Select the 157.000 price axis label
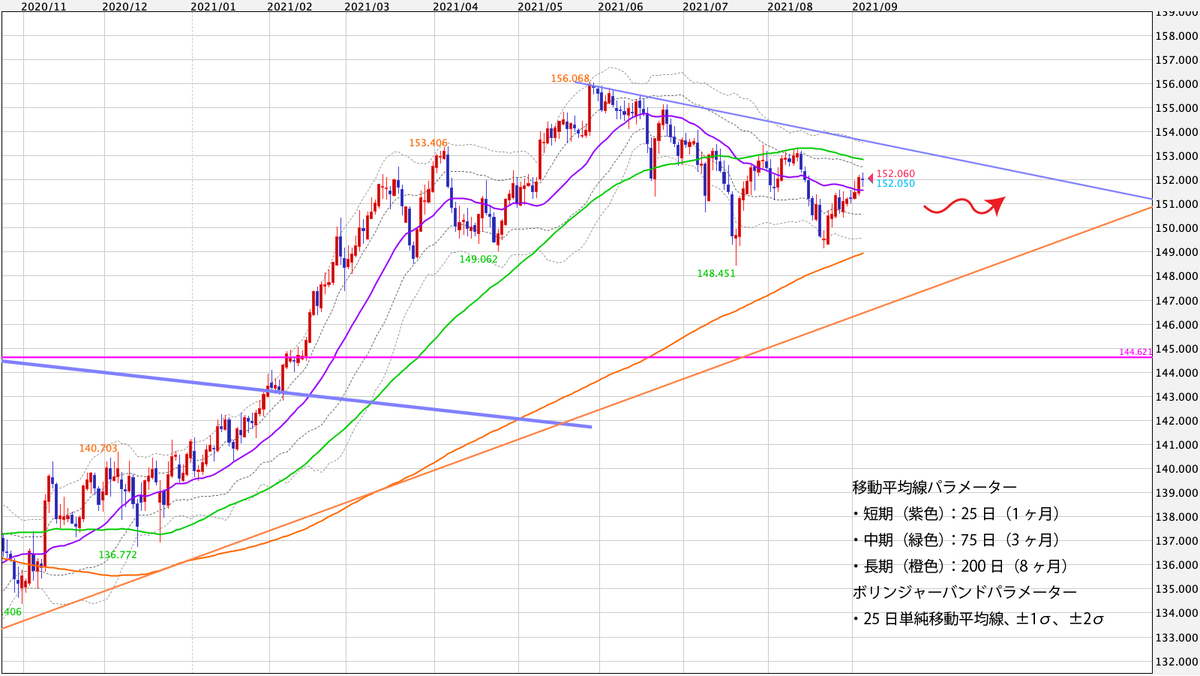 point(1176,60)
